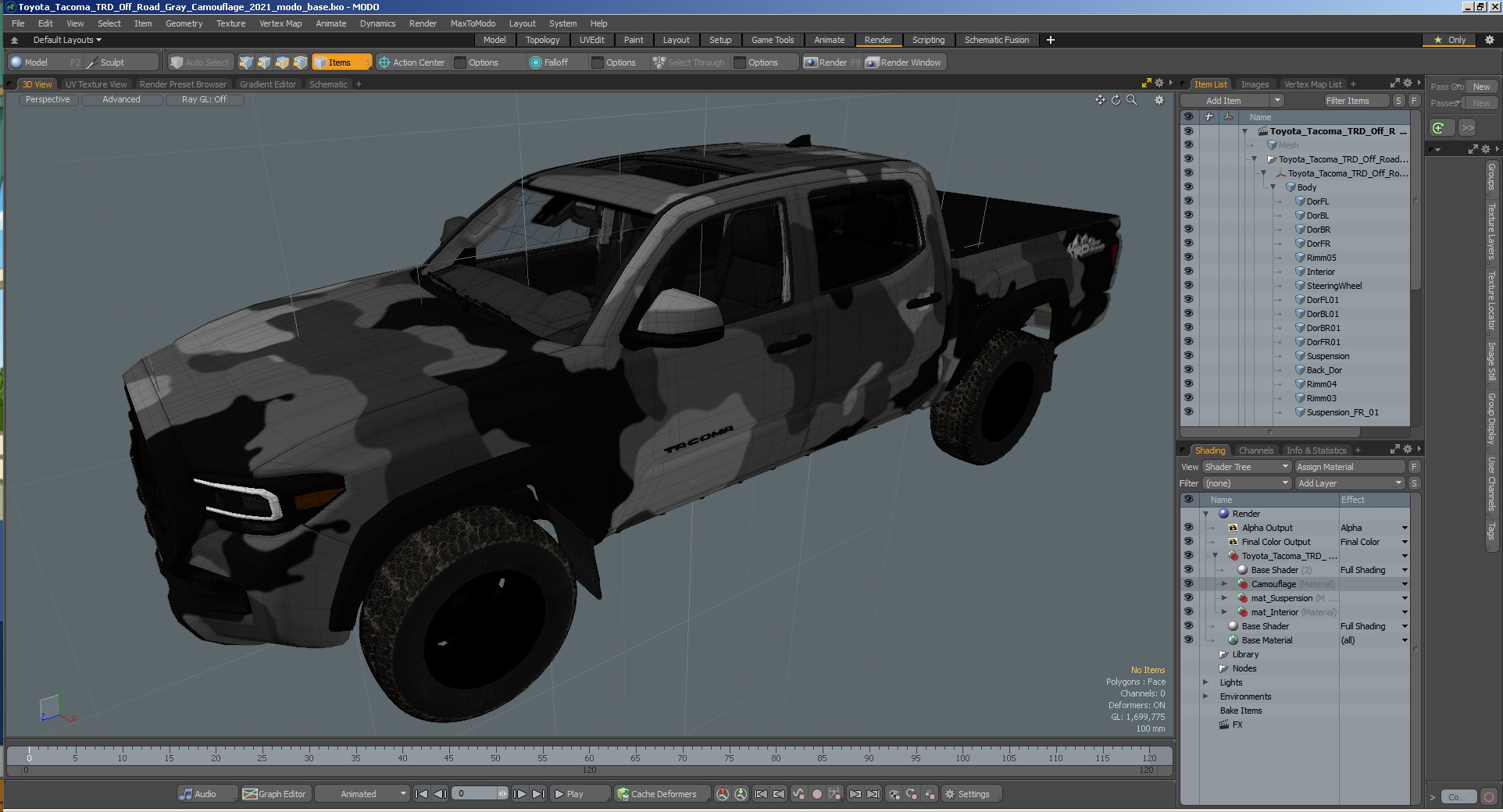Image resolution: width=1503 pixels, height=812 pixels.
Task: Jump to previous keyframe icon
Action: click(x=779, y=794)
